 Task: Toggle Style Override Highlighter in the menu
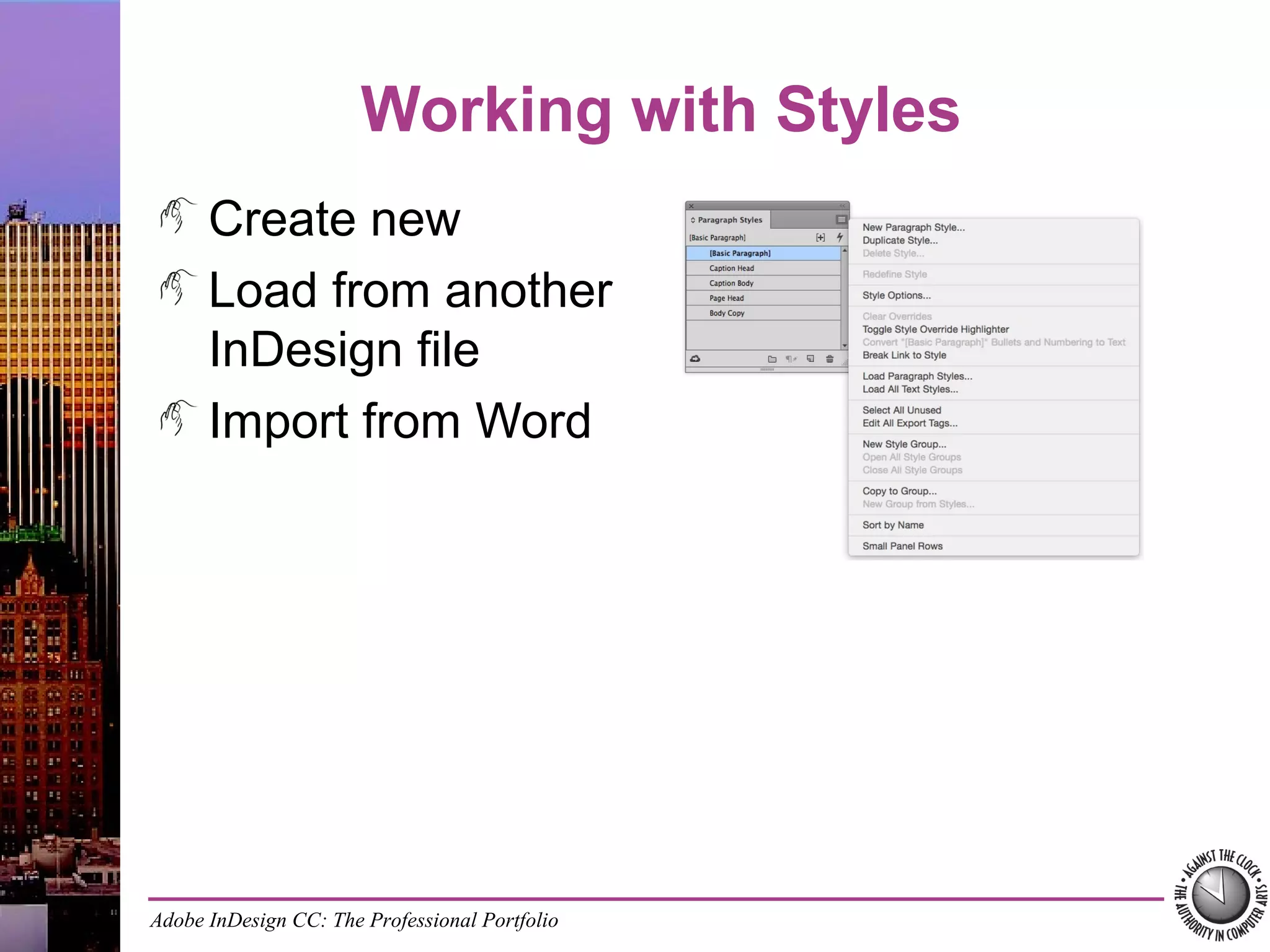(935, 329)
